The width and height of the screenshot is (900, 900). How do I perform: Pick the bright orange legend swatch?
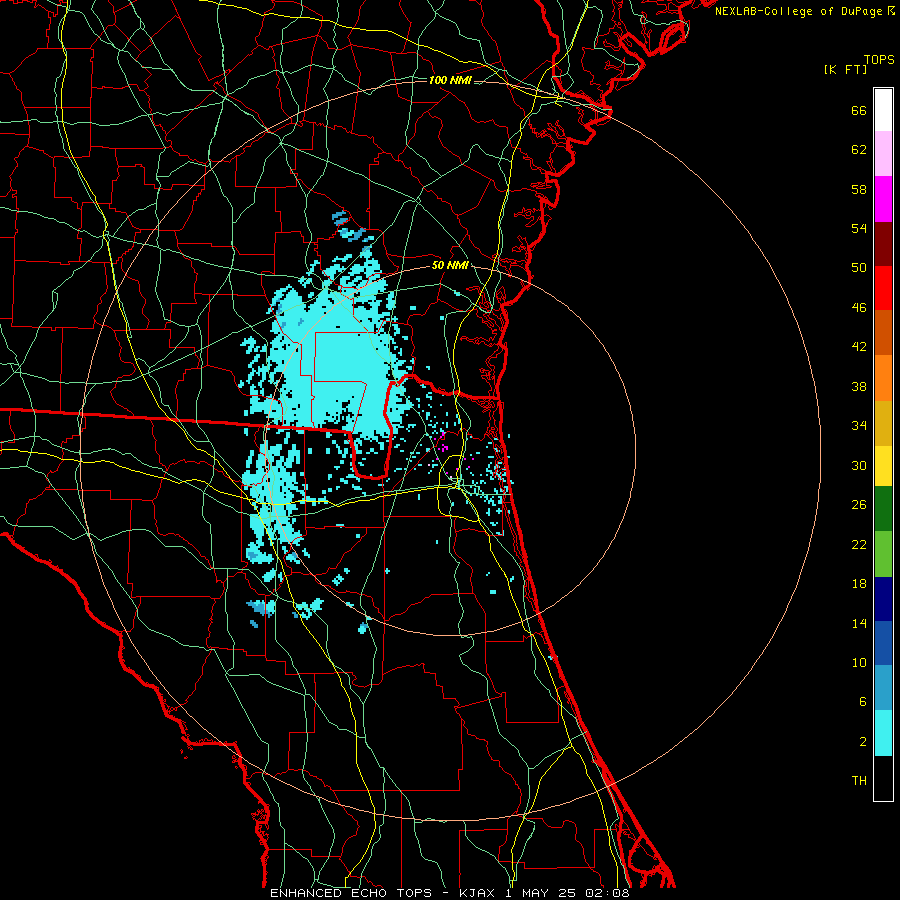pos(883,378)
